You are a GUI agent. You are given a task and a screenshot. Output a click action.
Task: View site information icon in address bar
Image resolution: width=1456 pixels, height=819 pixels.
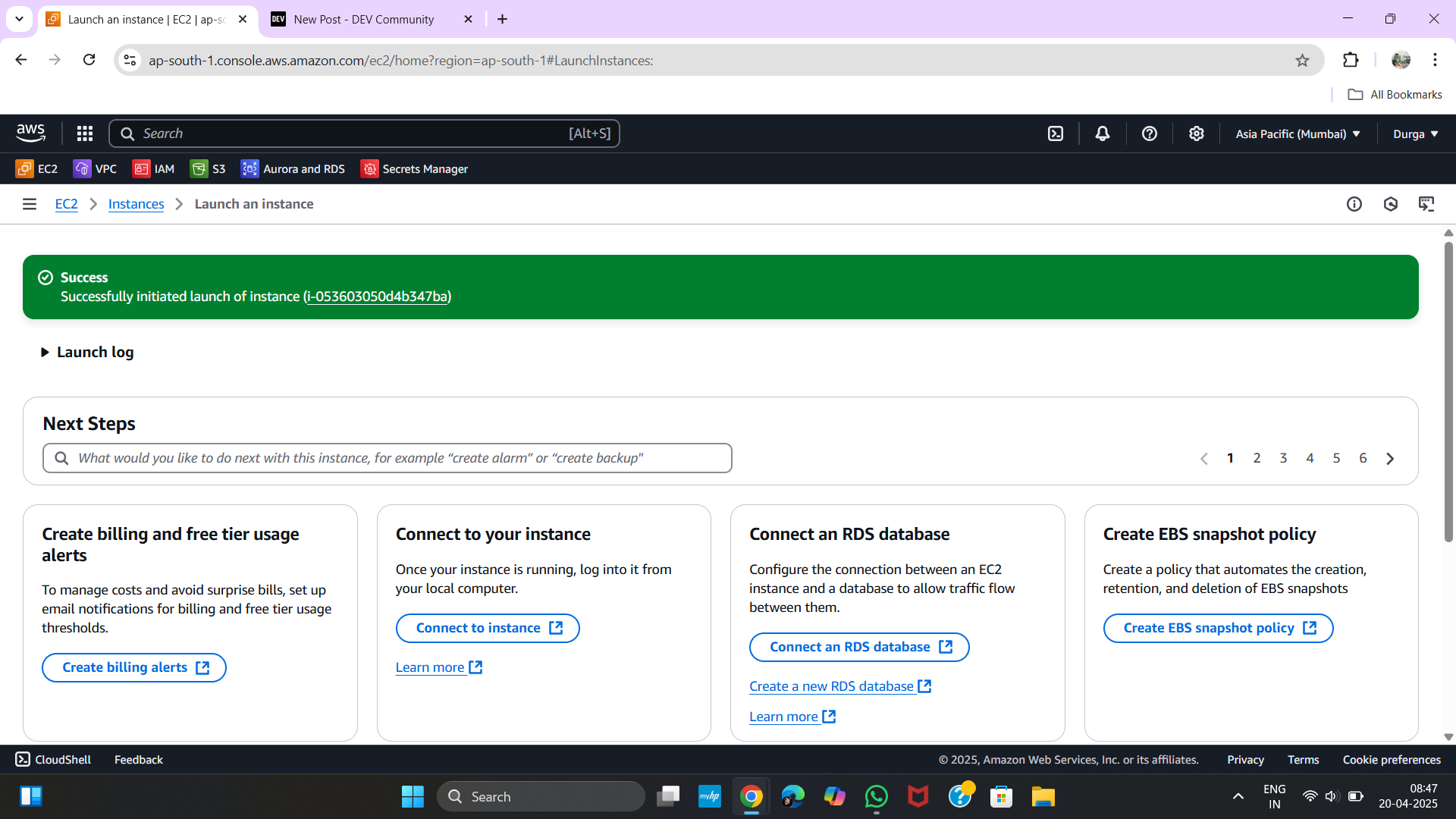[x=130, y=60]
